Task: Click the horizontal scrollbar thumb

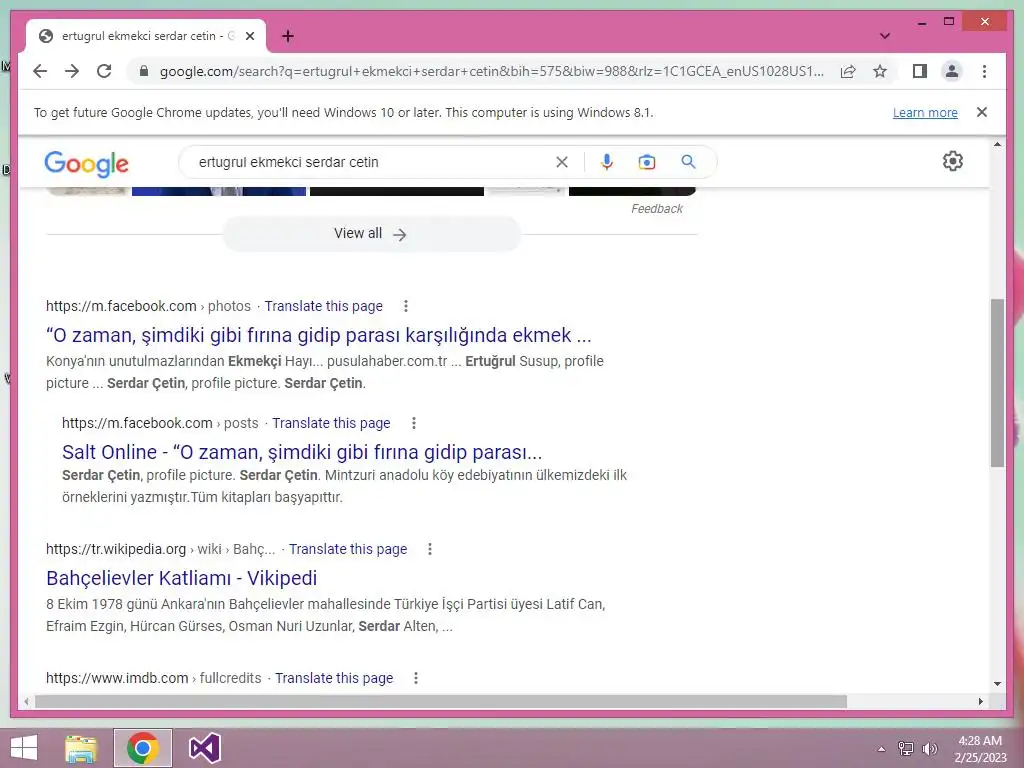Action: [441, 701]
